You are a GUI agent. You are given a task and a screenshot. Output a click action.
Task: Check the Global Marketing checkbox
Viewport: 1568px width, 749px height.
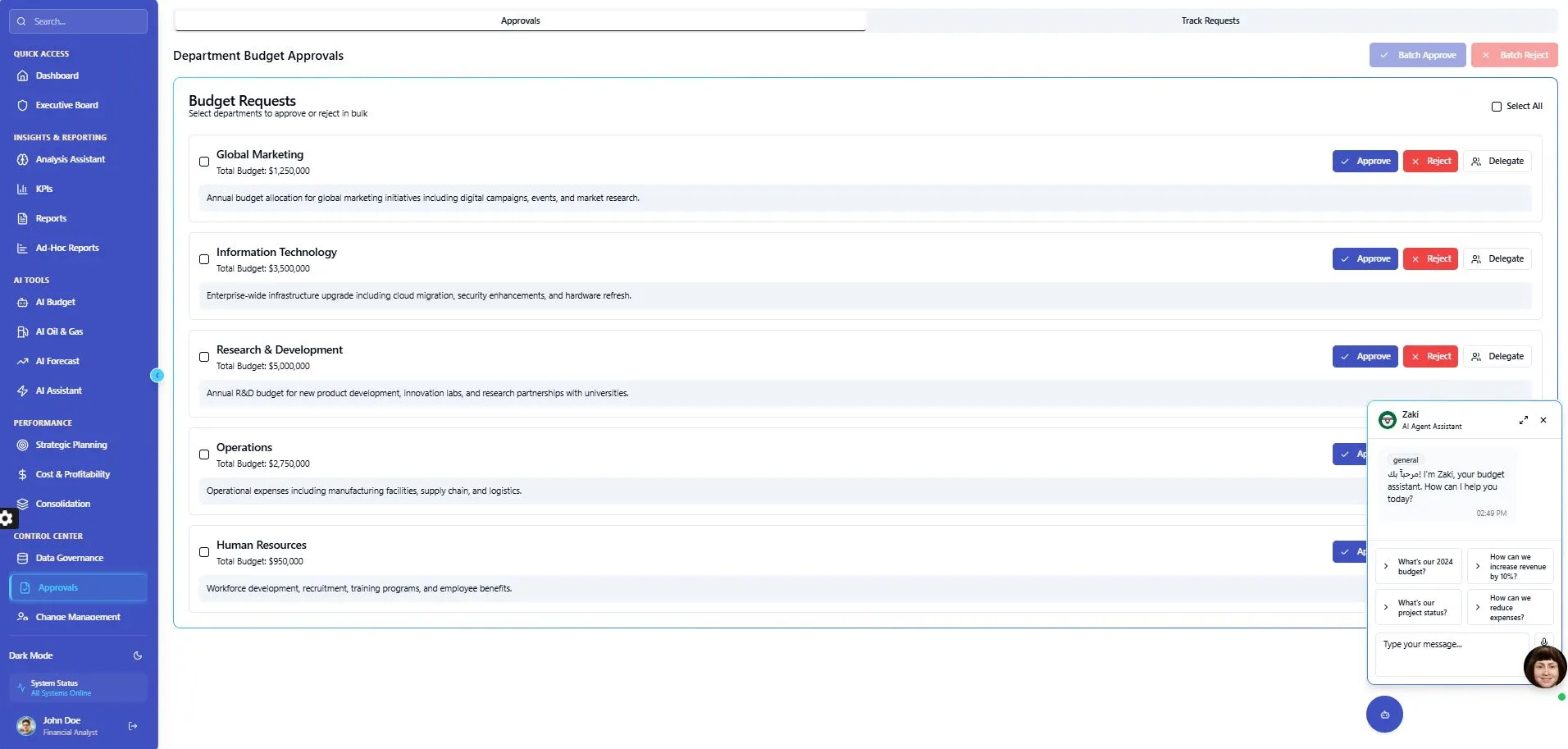[x=204, y=162]
